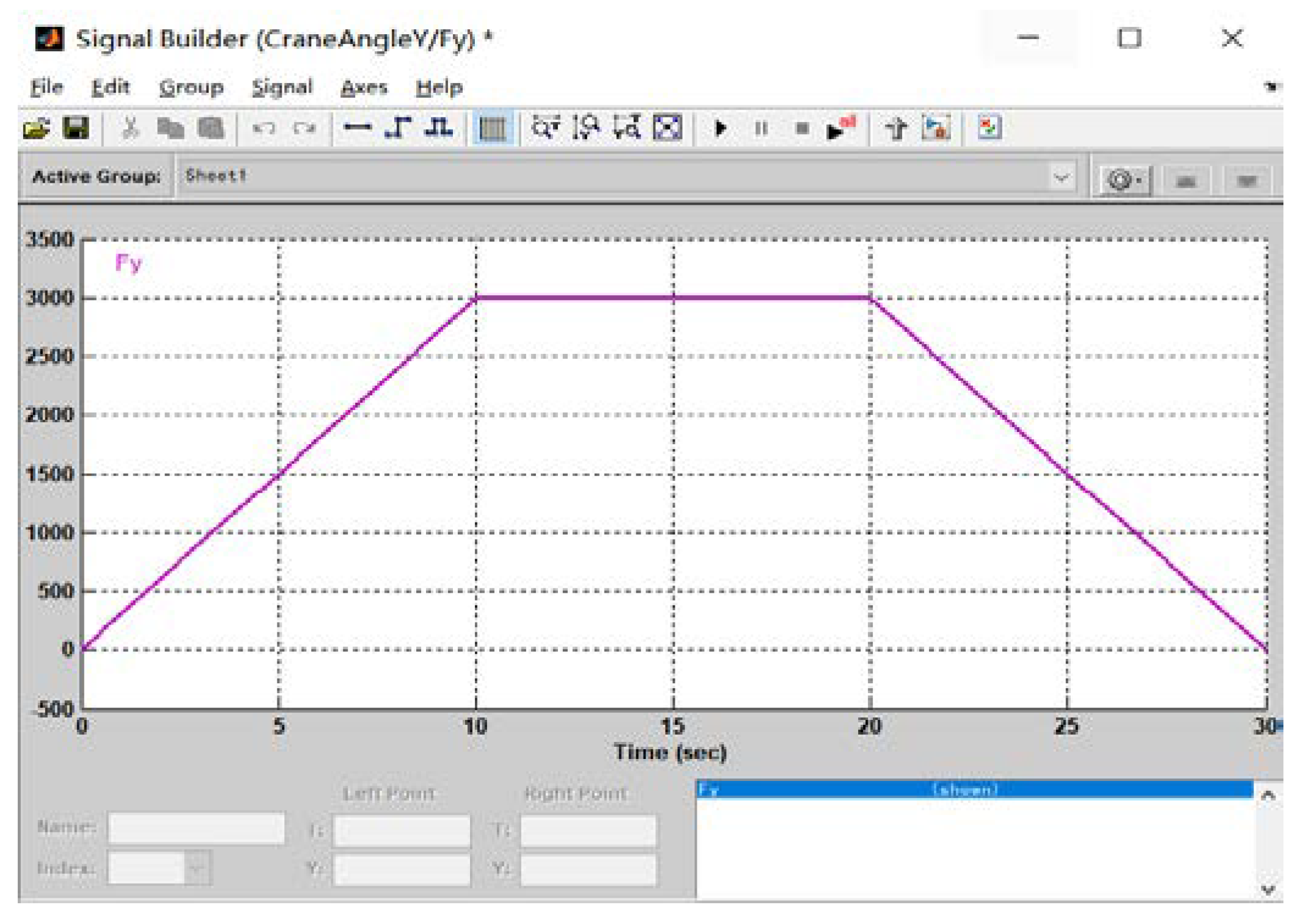The image size is (1303, 924).
Task: Add a constant signal
Action: [357, 128]
